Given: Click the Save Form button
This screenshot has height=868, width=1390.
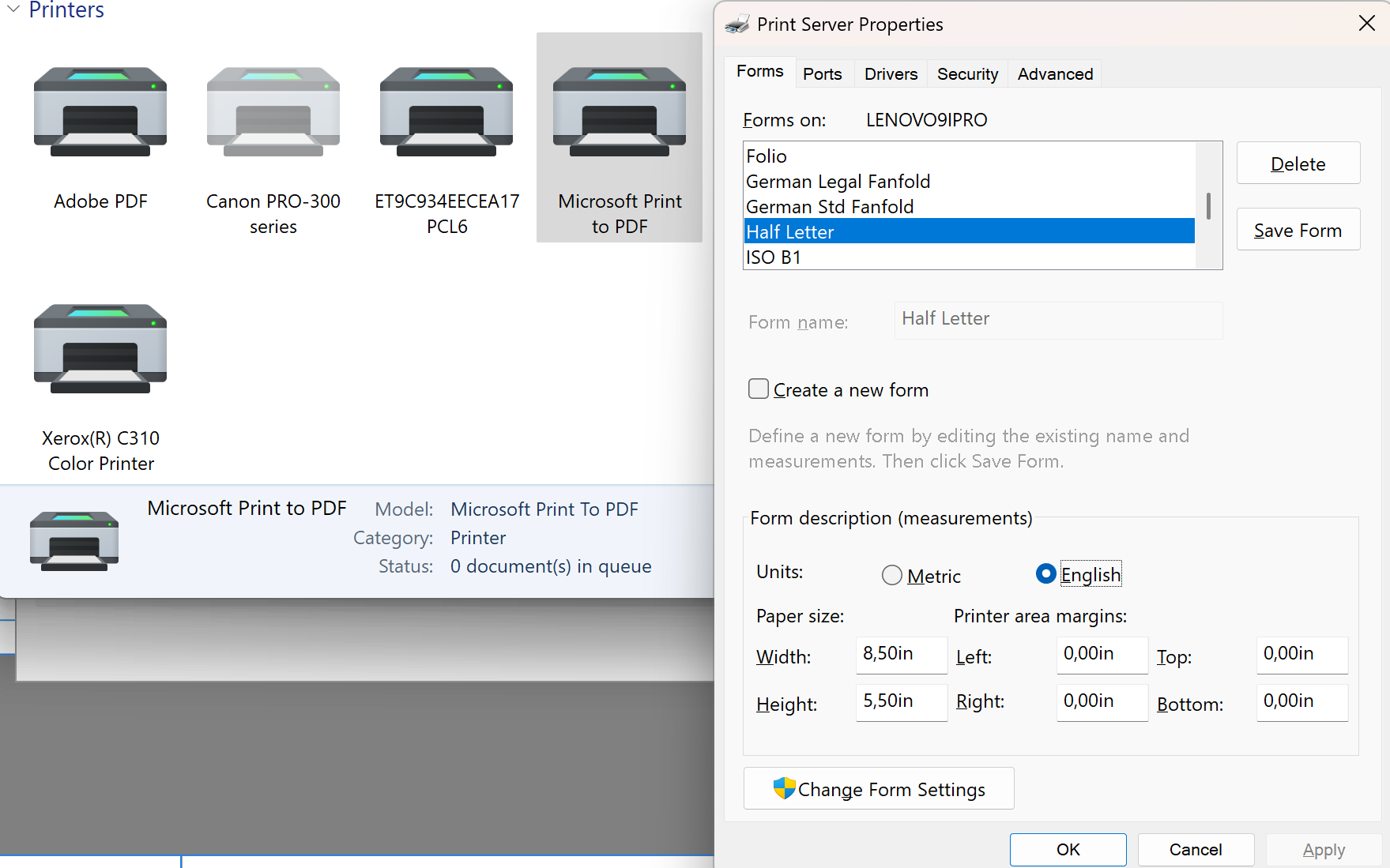Looking at the screenshot, I should [x=1298, y=230].
